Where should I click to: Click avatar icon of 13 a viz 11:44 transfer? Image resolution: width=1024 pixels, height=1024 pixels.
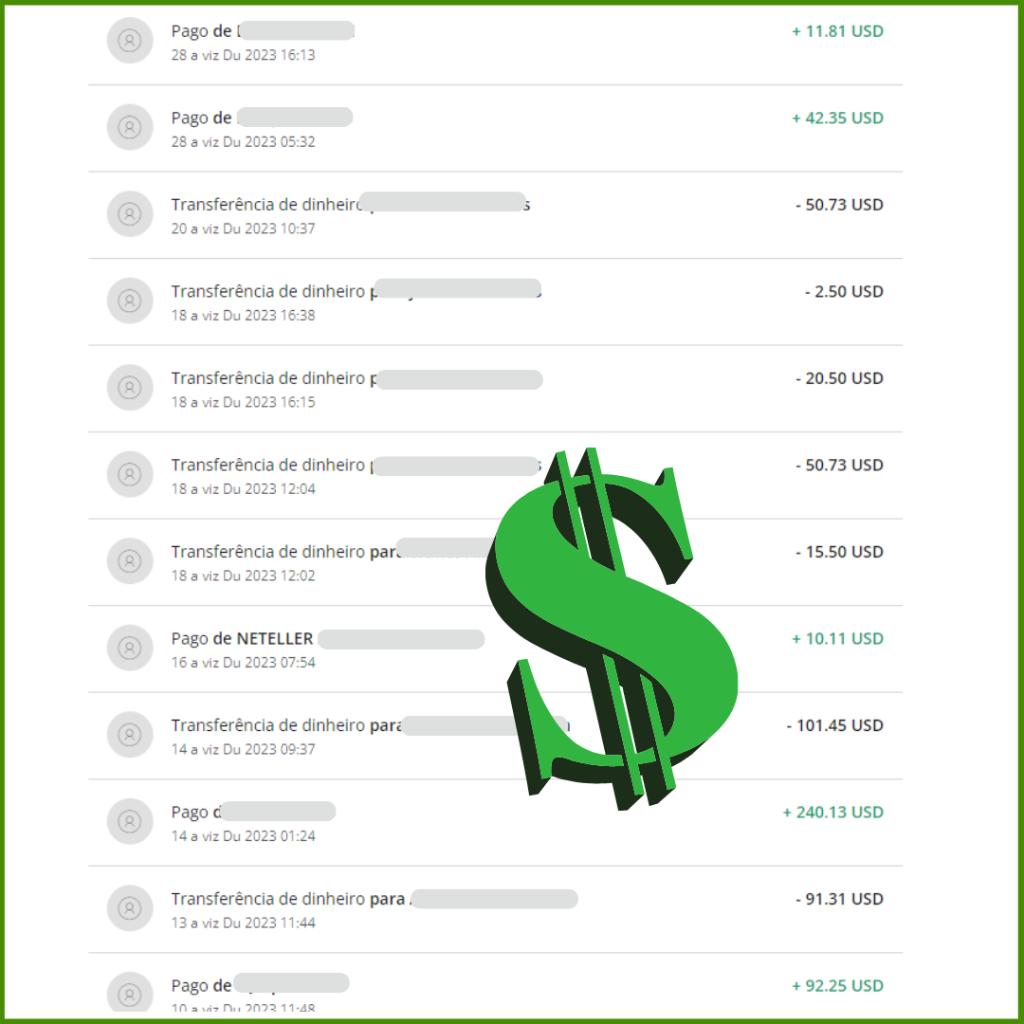[x=130, y=908]
